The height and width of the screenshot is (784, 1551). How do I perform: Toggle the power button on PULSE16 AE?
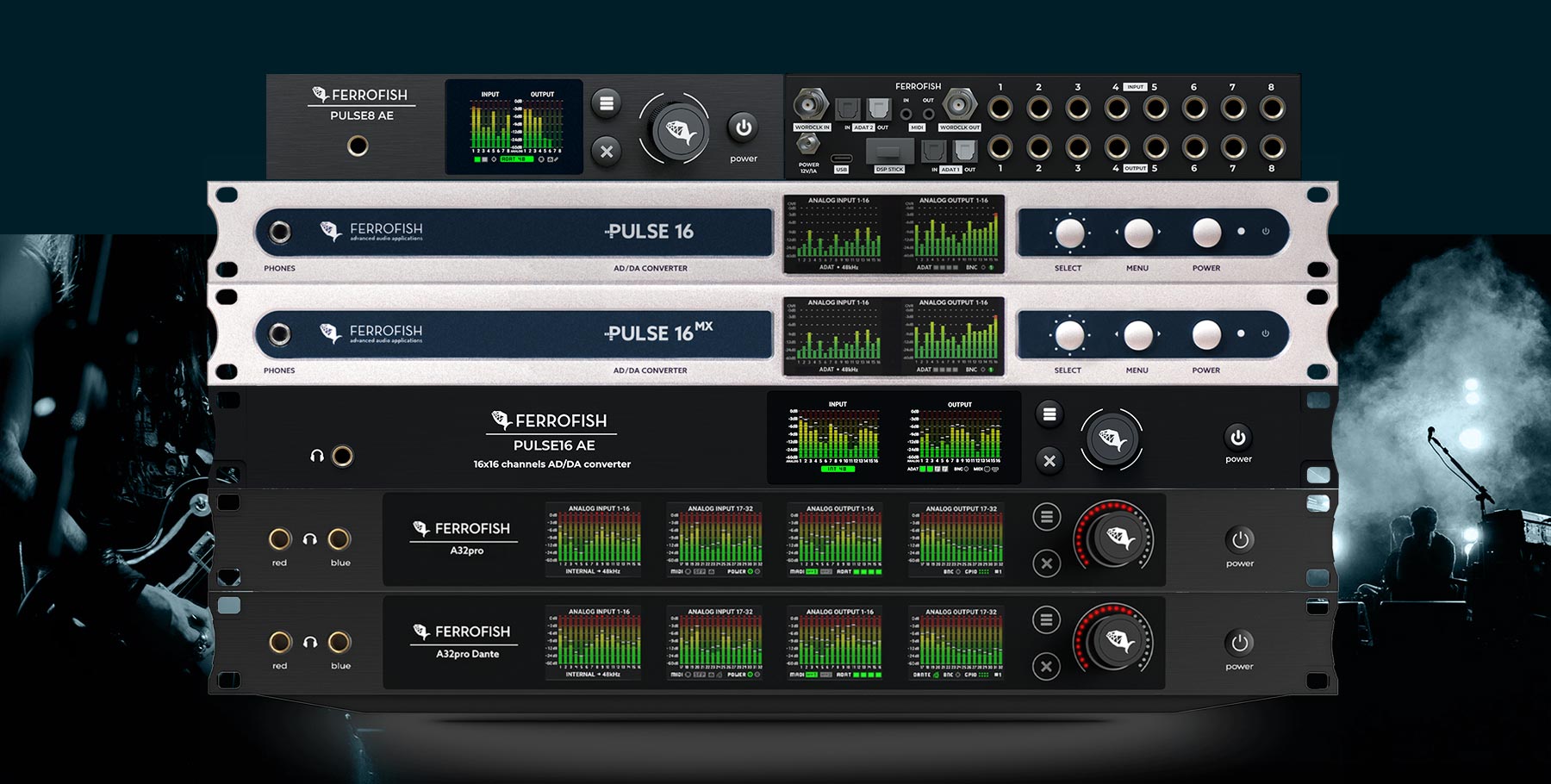(1237, 438)
